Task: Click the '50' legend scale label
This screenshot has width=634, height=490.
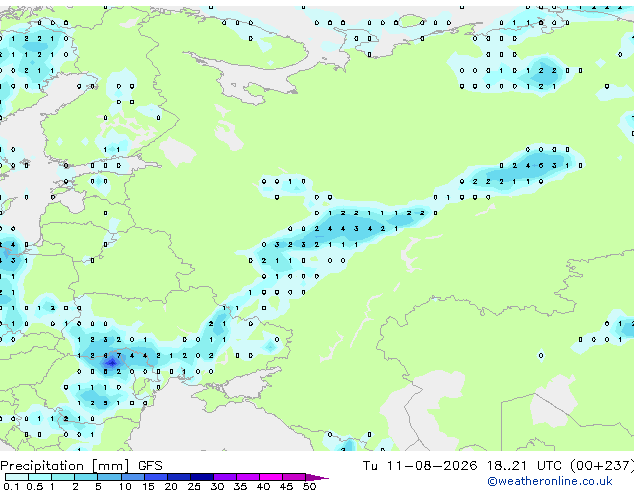Action: coord(309,486)
